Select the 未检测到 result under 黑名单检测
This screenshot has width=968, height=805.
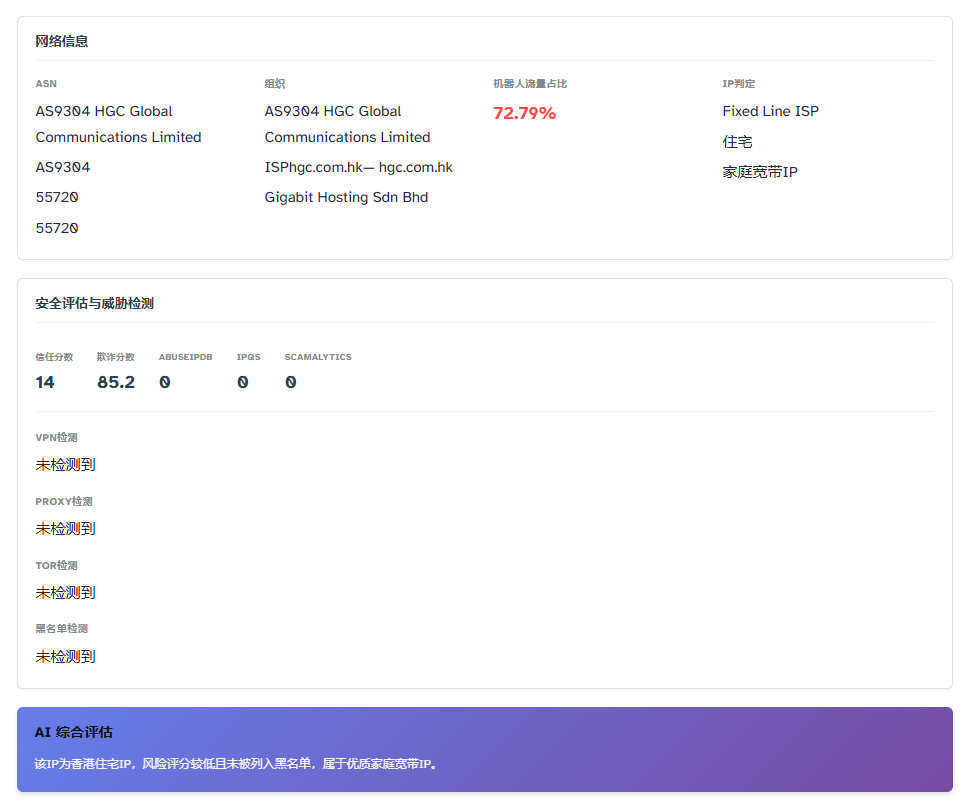point(65,656)
